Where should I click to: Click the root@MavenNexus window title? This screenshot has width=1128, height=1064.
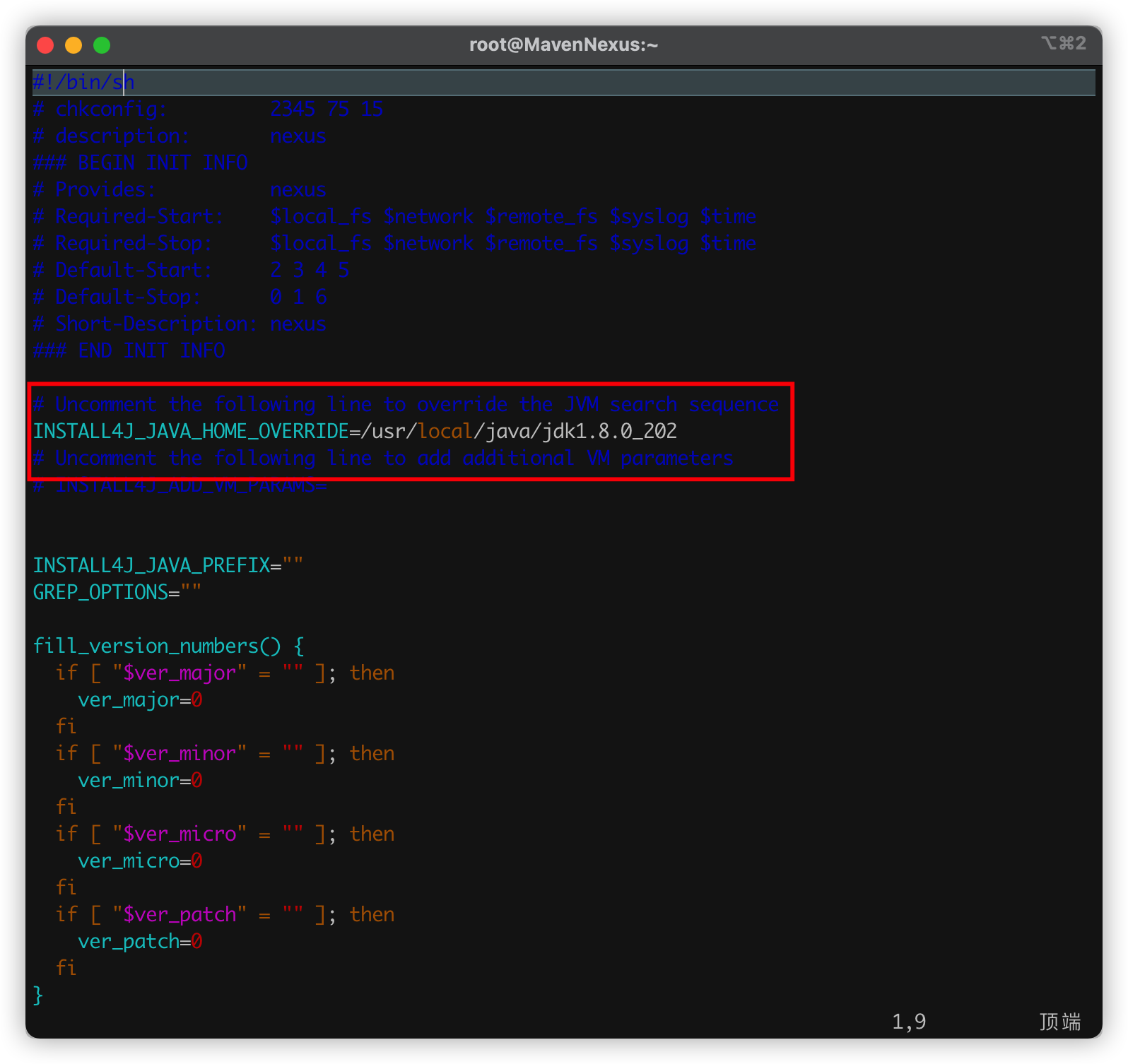coord(563,45)
